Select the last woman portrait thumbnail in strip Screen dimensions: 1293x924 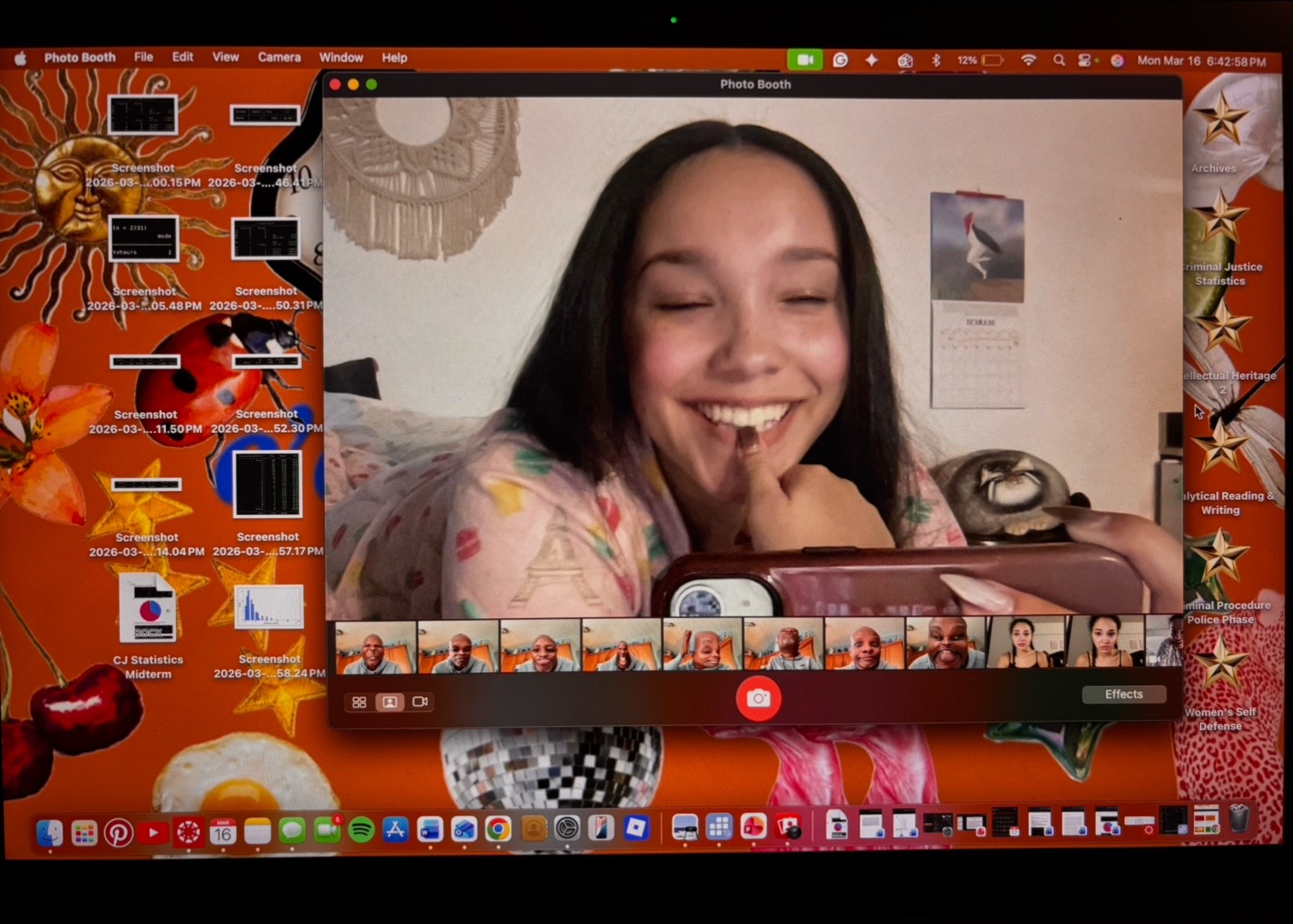point(1105,642)
